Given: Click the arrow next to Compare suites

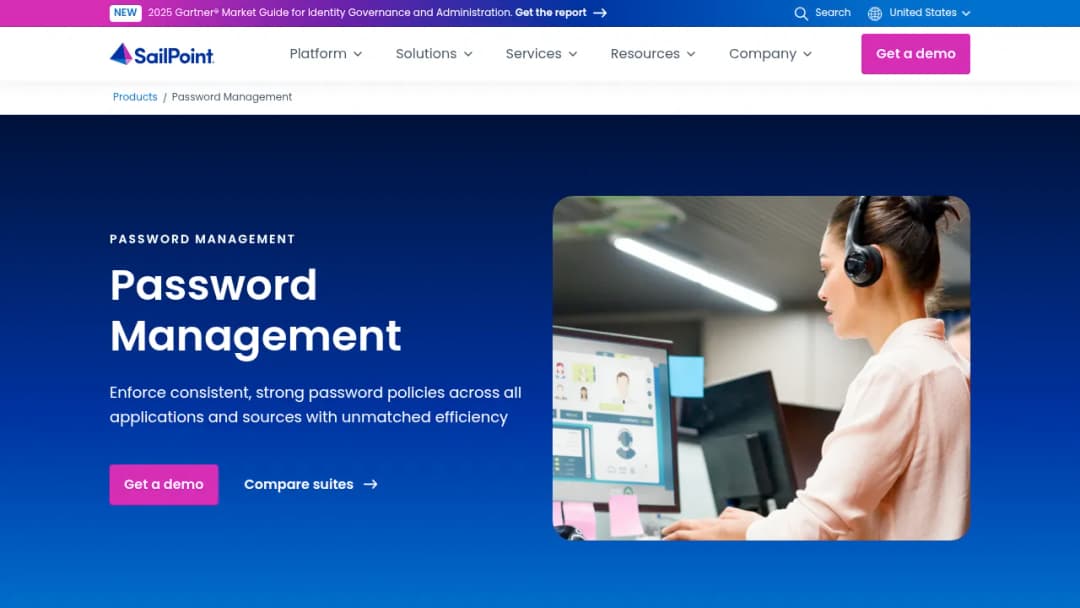Looking at the screenshot, I should 371,484.
